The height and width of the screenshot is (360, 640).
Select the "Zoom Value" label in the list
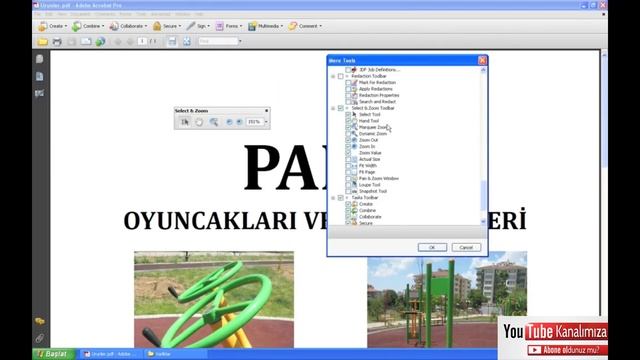coord(370,153)
